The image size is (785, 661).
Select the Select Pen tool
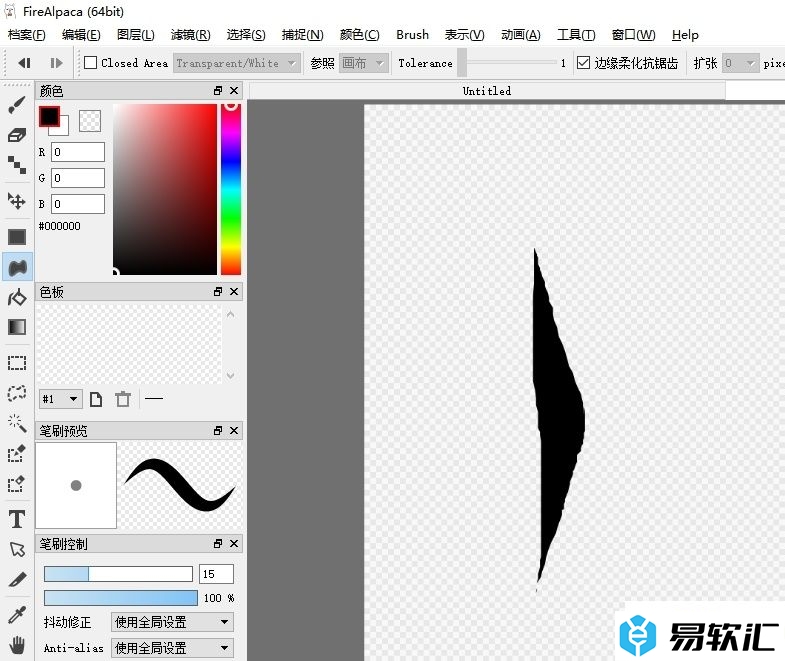[x=17, y=454]
